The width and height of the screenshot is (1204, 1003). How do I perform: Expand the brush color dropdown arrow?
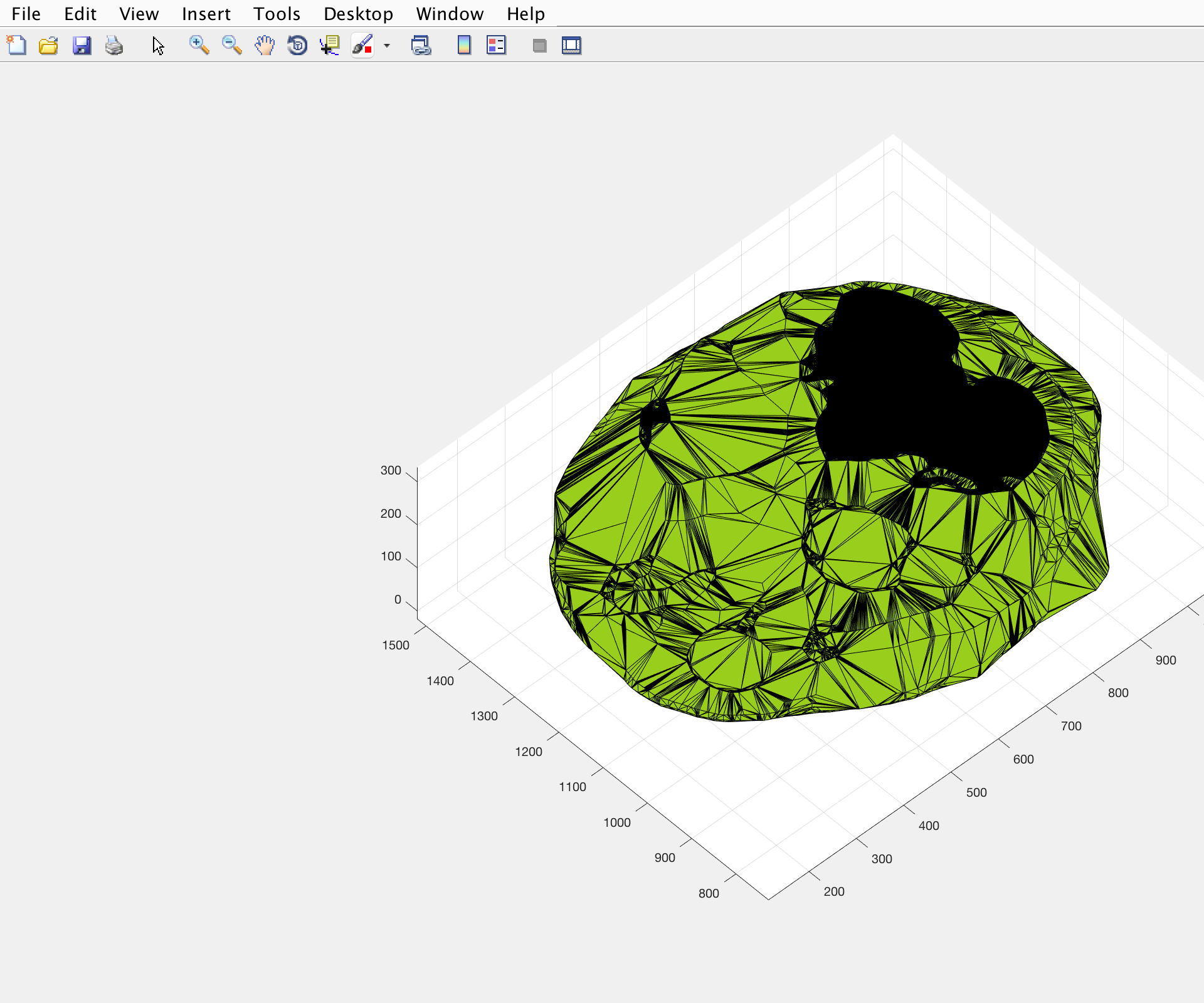(x=387, y=45)
